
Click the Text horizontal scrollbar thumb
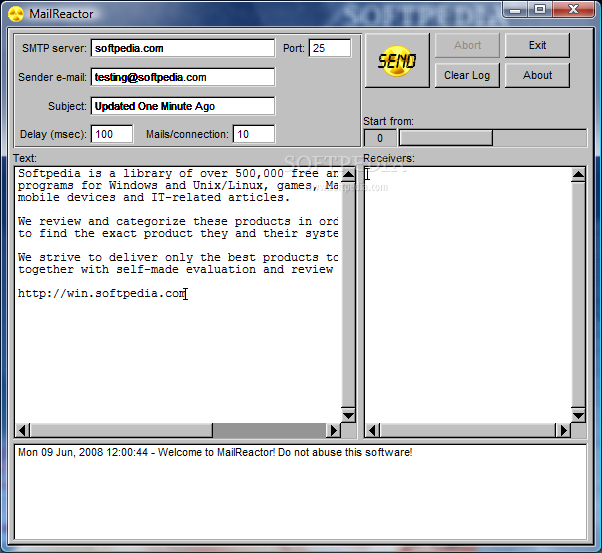point(121,430)
